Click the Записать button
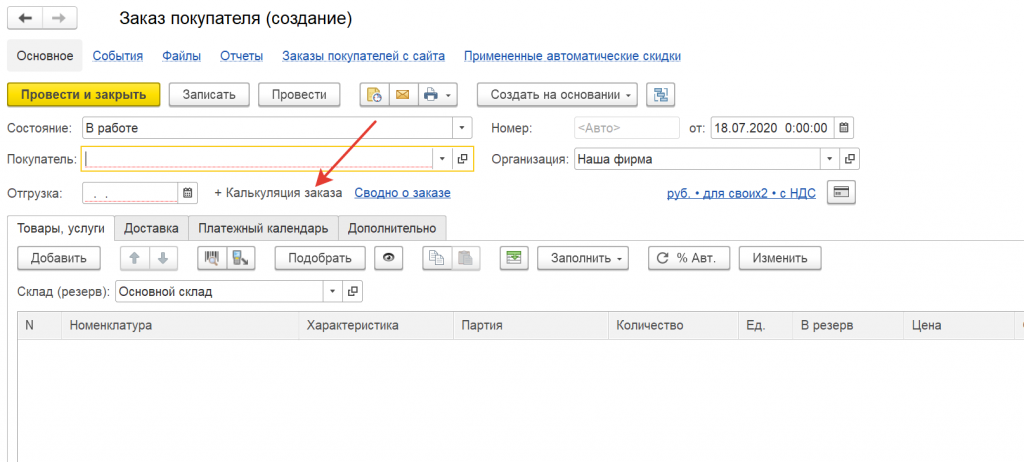The width and height of the screenshot is (1024, 462). coord(209,95)
